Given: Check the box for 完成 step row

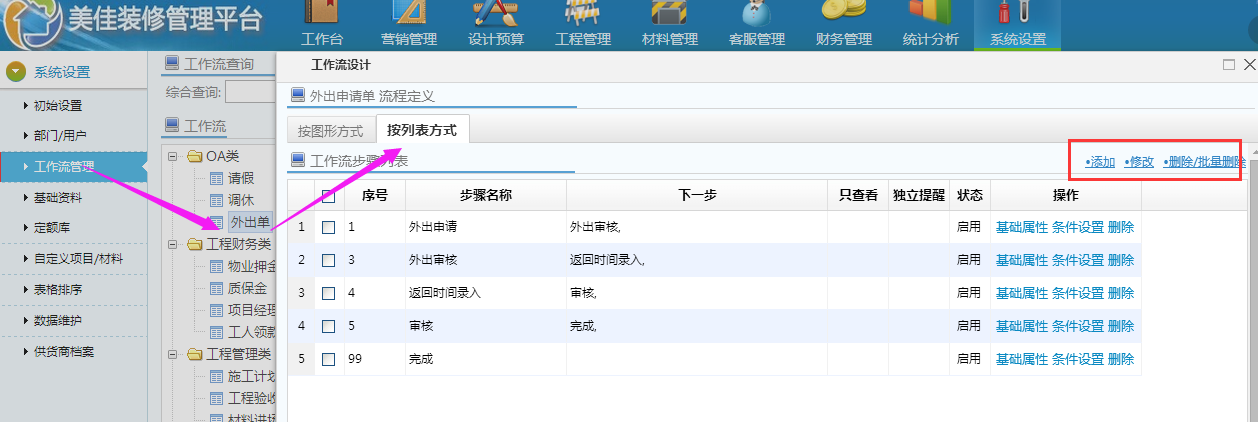Looking at the screenshot, I should (x=329, y=359).
